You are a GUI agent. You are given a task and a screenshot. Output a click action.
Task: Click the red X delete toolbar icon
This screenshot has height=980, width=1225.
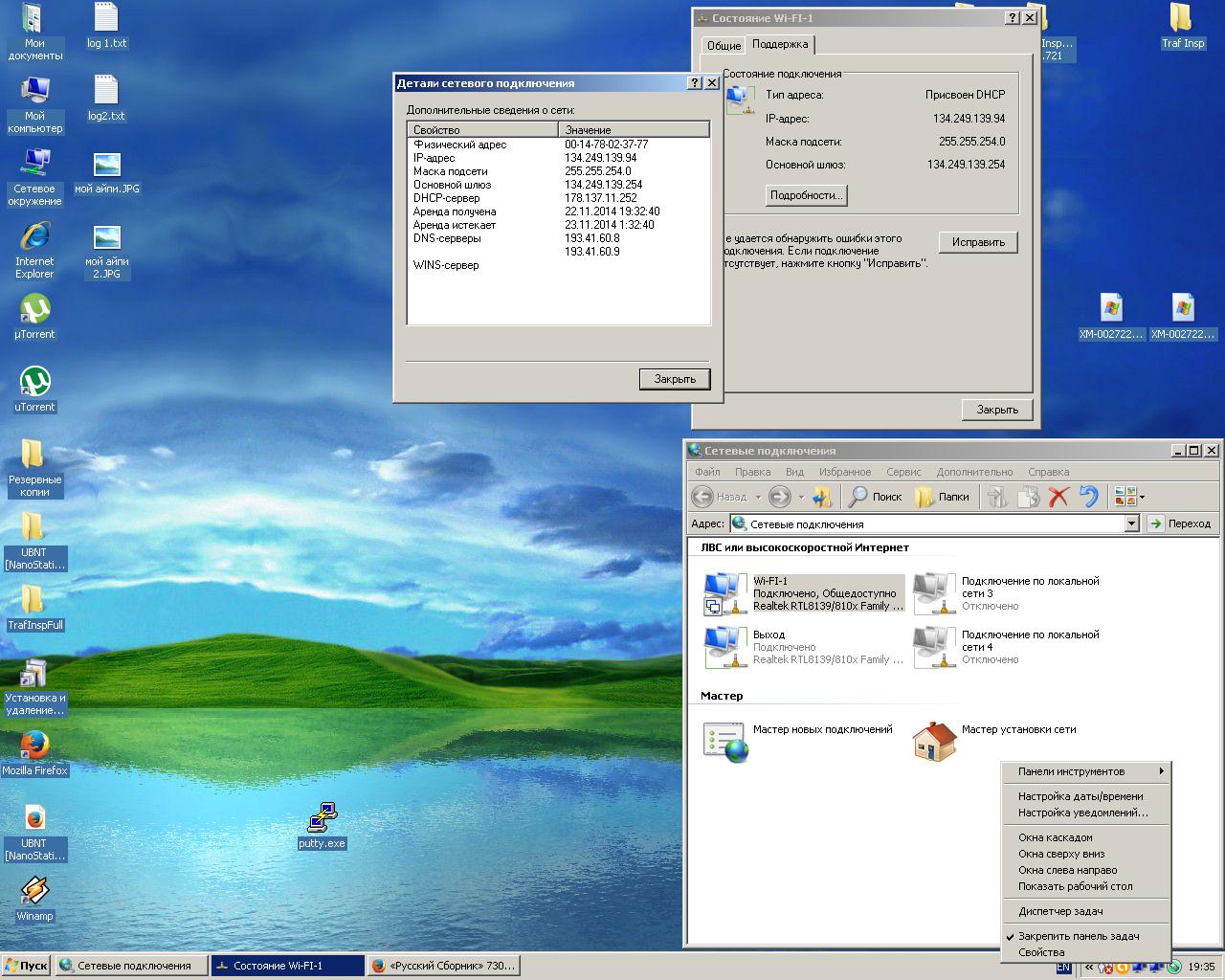[1058, 497]
